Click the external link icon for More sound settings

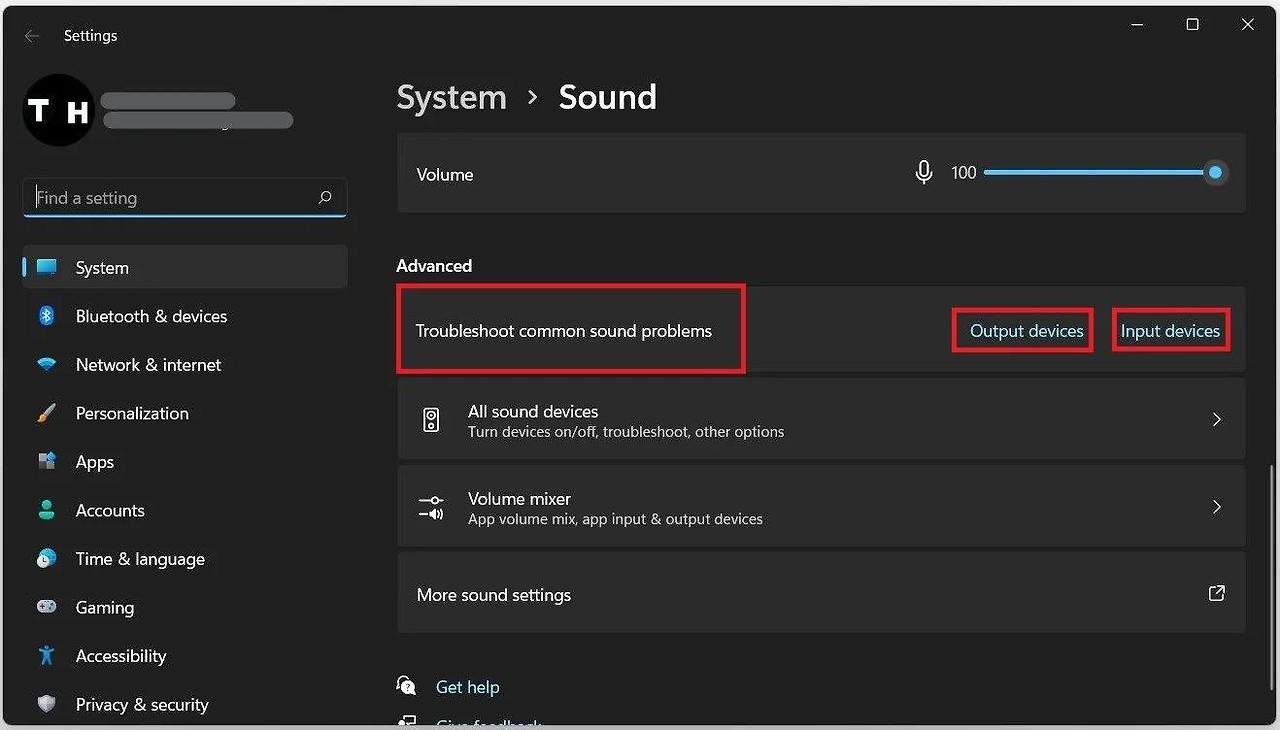(x=1217, y=593)
